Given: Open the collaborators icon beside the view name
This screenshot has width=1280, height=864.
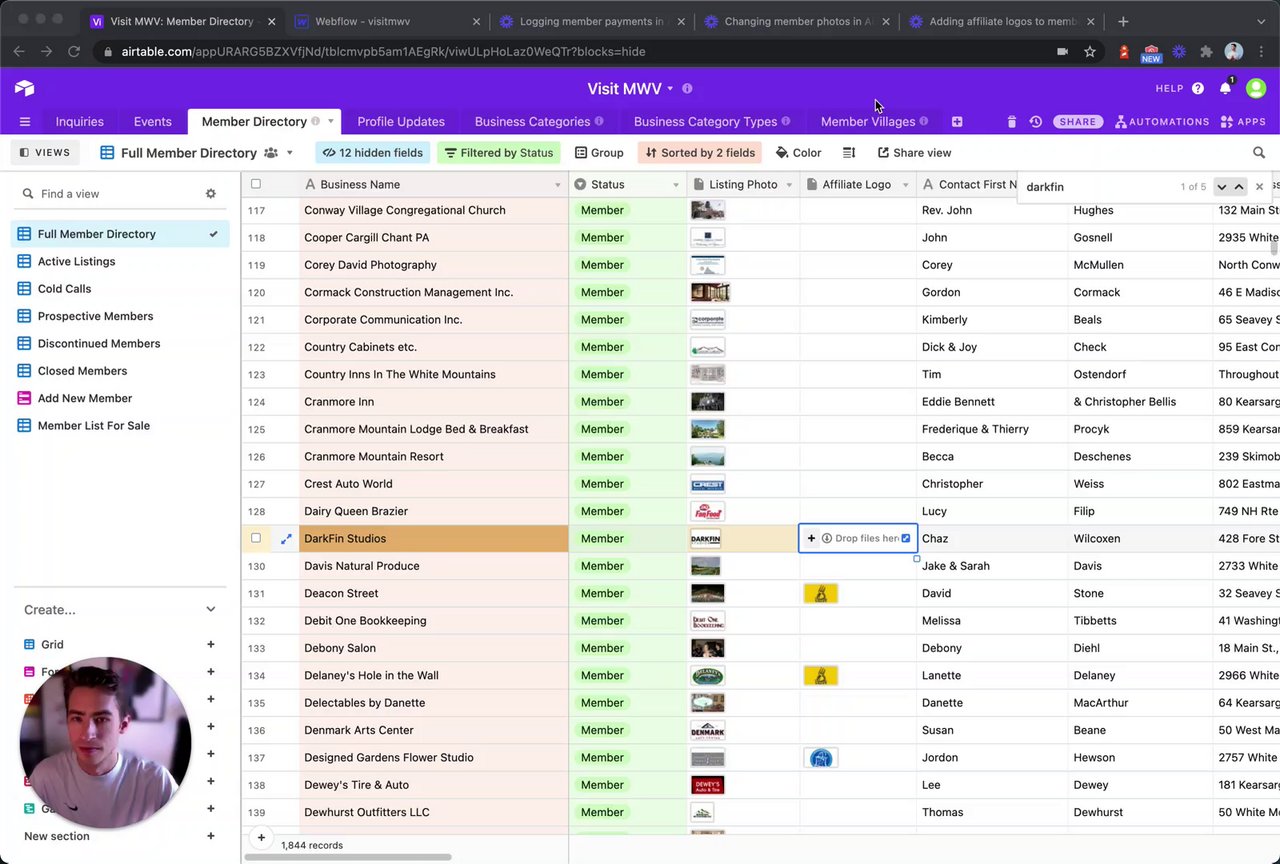Looking at the screenshot, I should tap(271, 153).
